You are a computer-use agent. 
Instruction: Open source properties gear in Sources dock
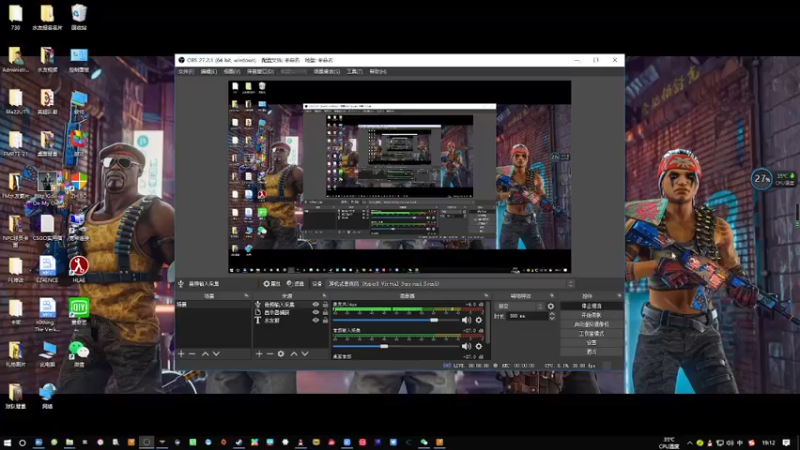coord(281,354)
